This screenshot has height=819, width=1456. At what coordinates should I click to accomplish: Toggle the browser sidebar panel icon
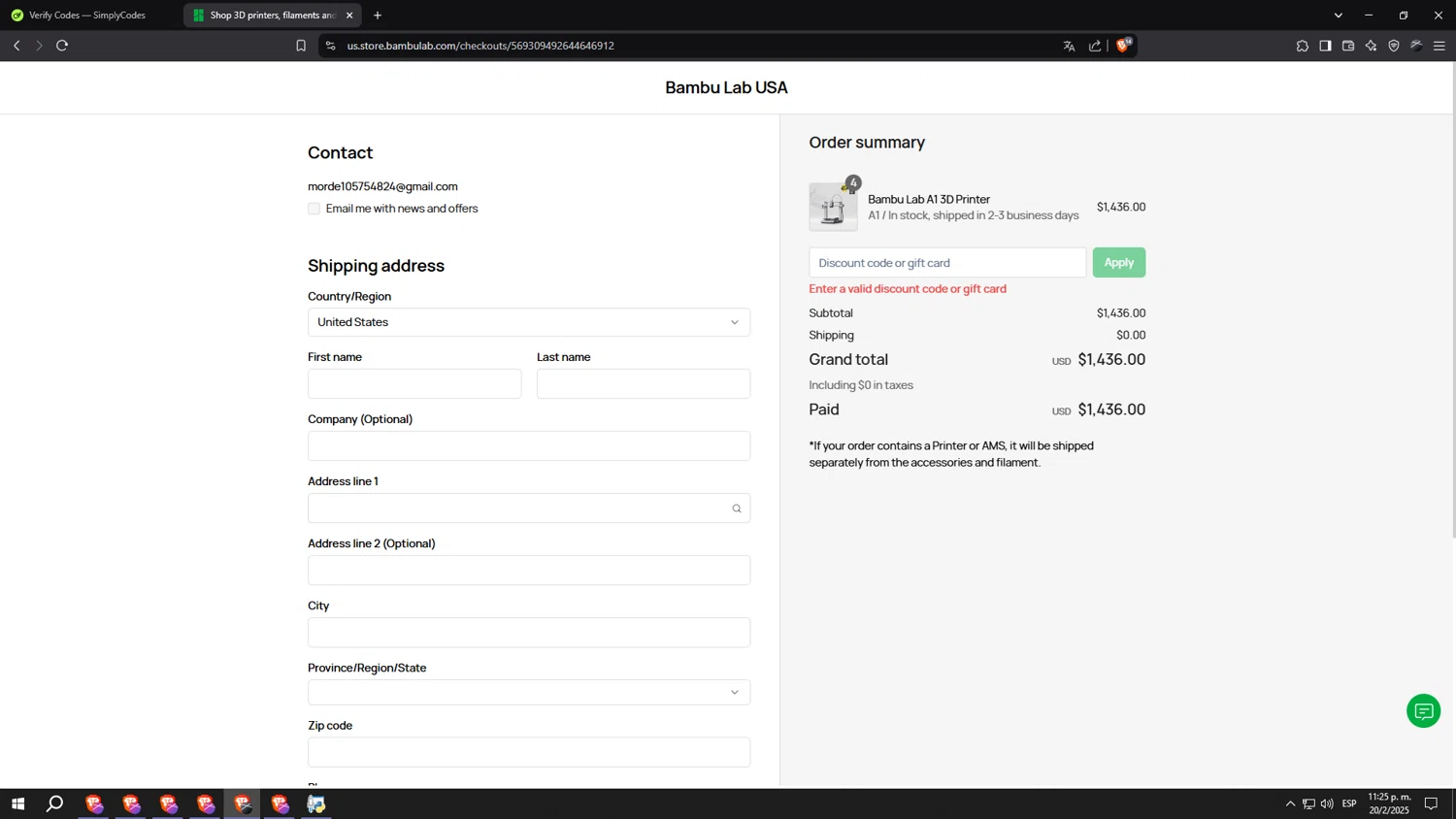[1325, 46]
